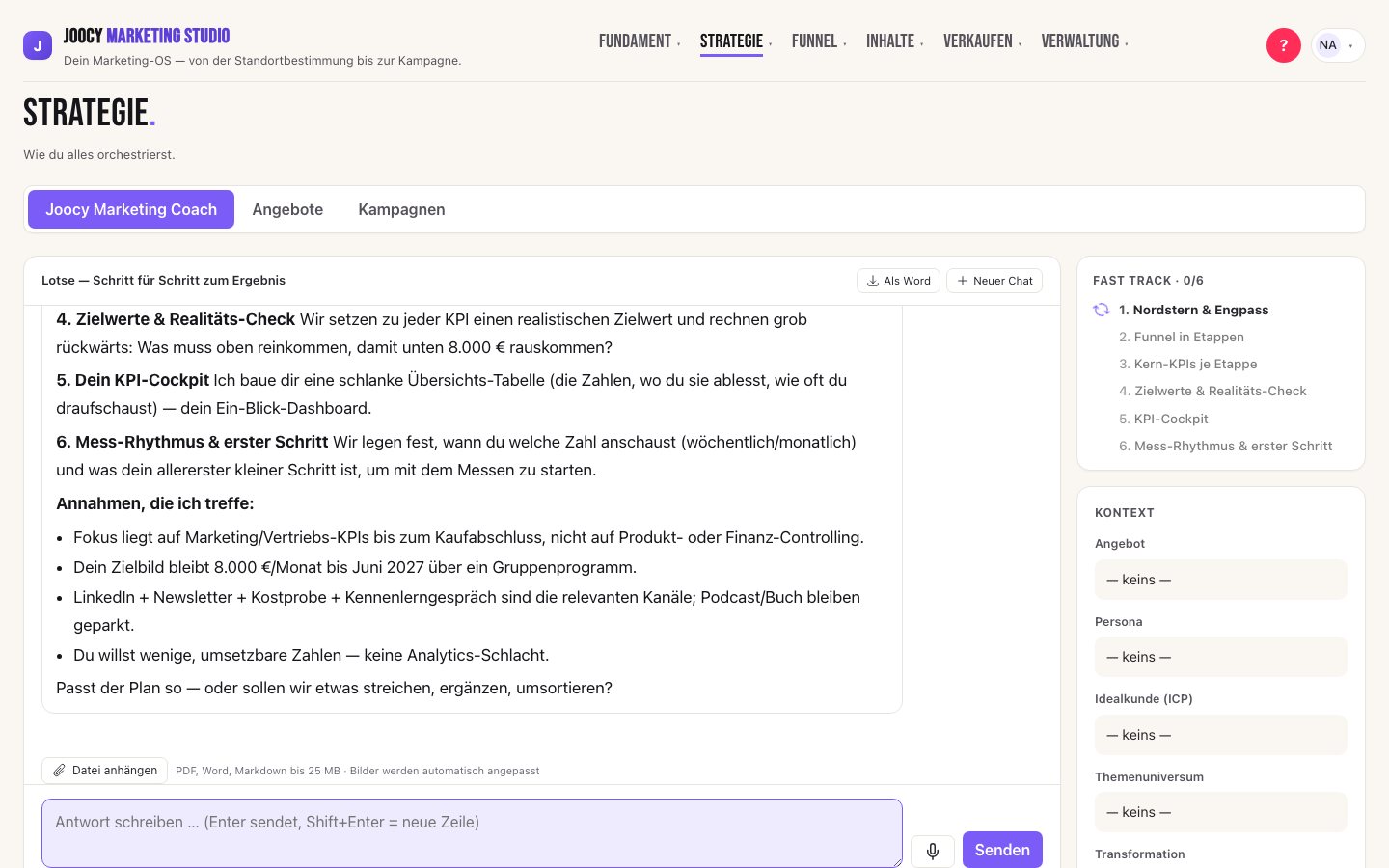The width and height of the screenshot is (1389, 868).
Task: Open the NA user account menu
Action: 1338,45
